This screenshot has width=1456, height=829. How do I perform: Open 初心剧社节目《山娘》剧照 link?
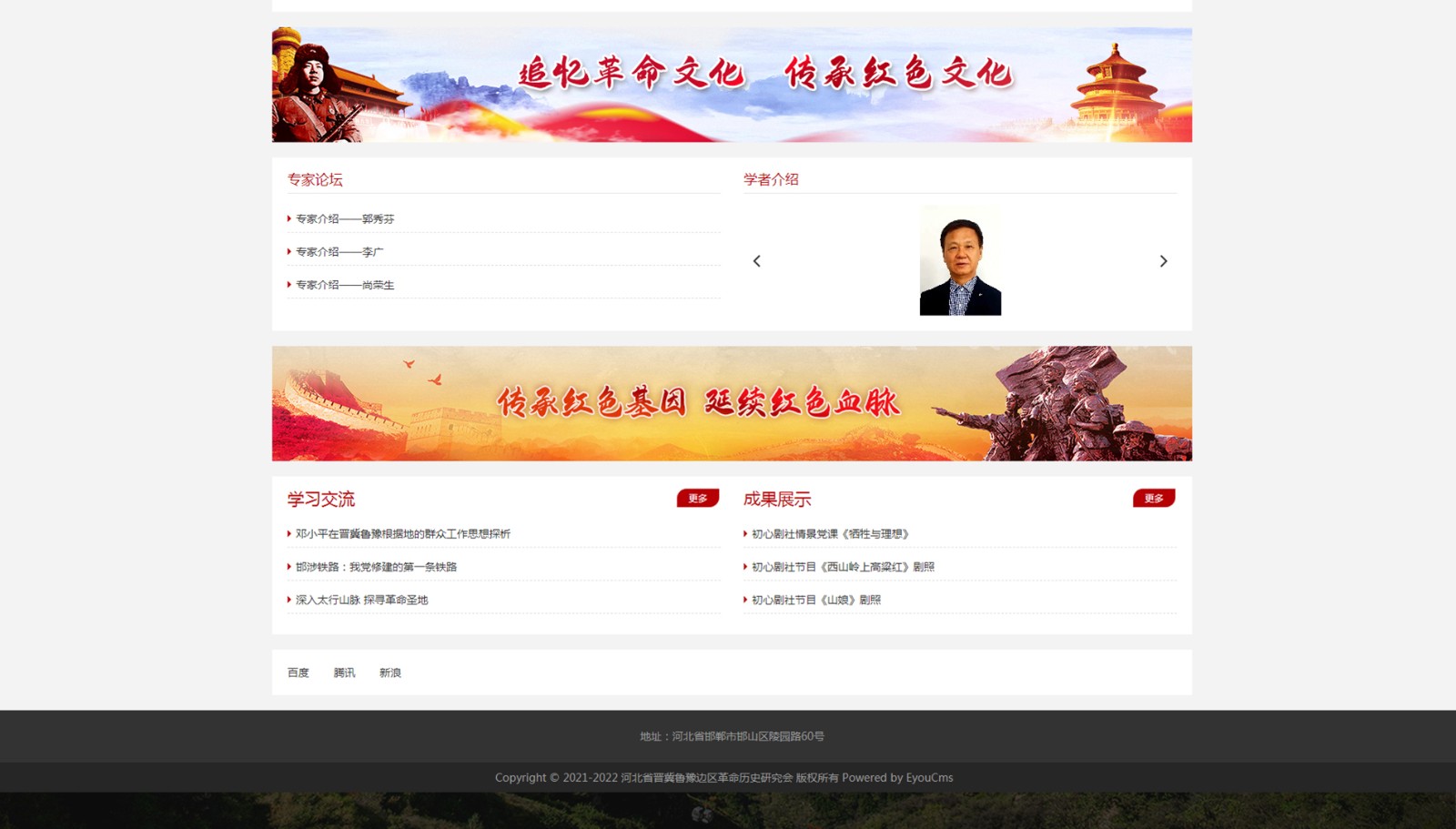coord(815,601)
